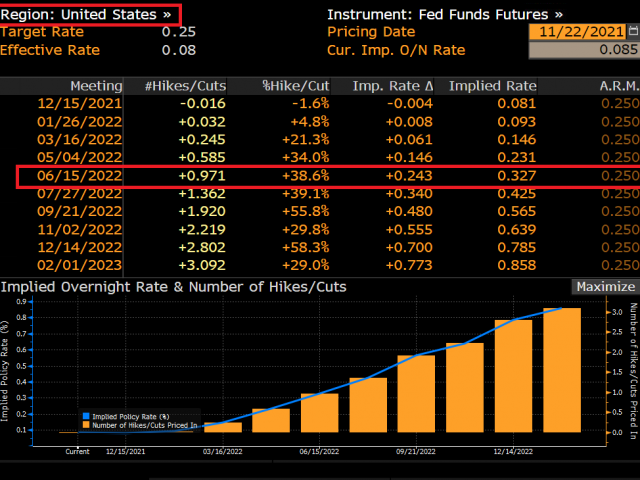
Task: Click the tallest orange bar in the chart
Action: pos(561,370)
